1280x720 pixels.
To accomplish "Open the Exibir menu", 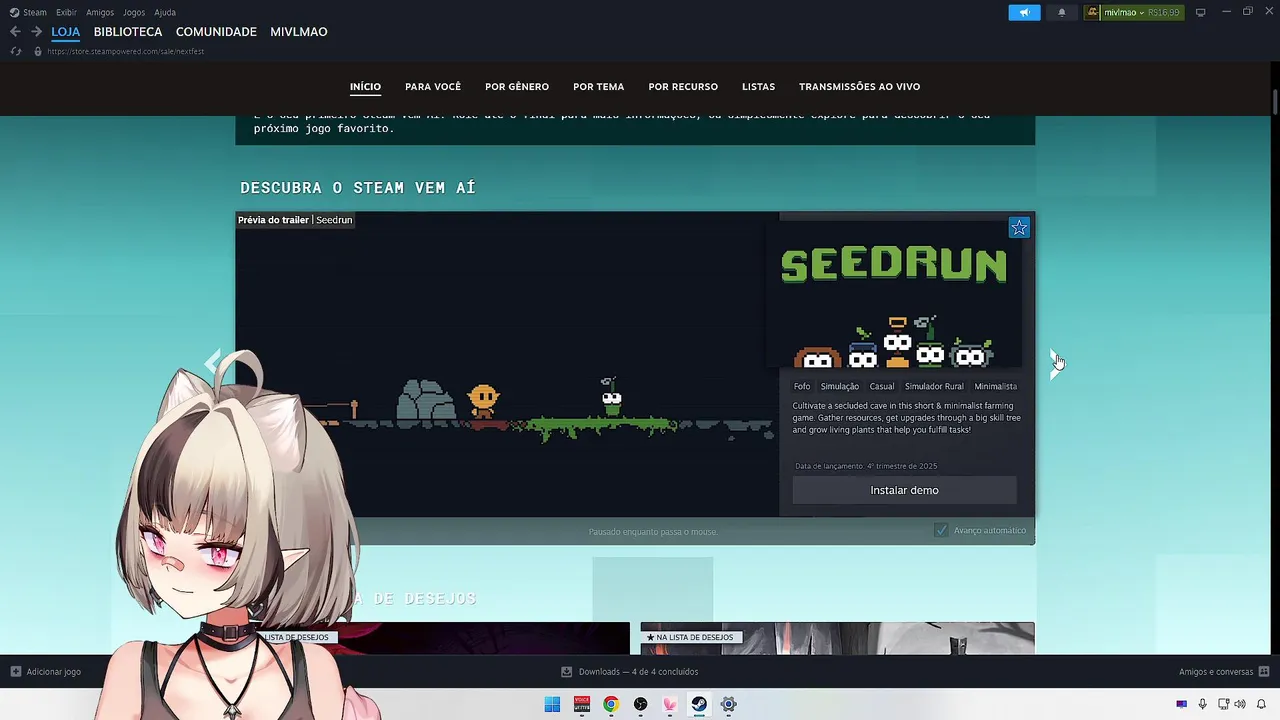I will coord(66,12).
